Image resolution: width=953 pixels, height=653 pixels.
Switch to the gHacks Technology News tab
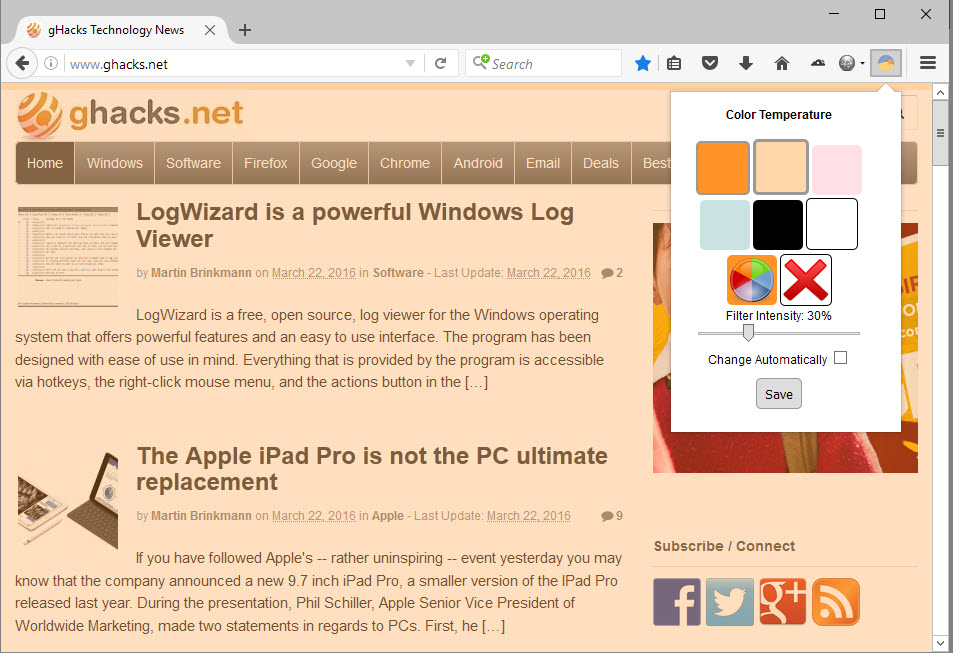(x=115, y=30)
